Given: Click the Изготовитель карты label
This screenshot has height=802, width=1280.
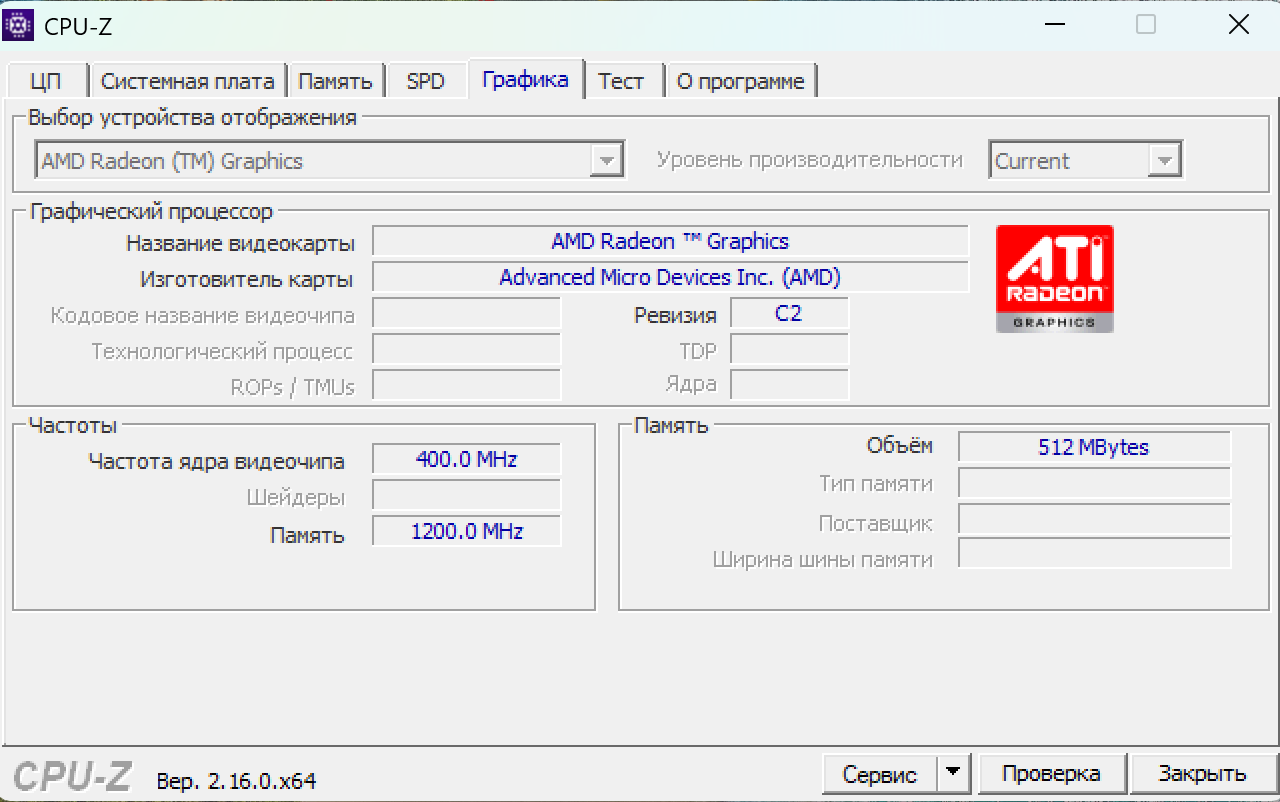Looking at the screenshot, I should tap(247, 279).
